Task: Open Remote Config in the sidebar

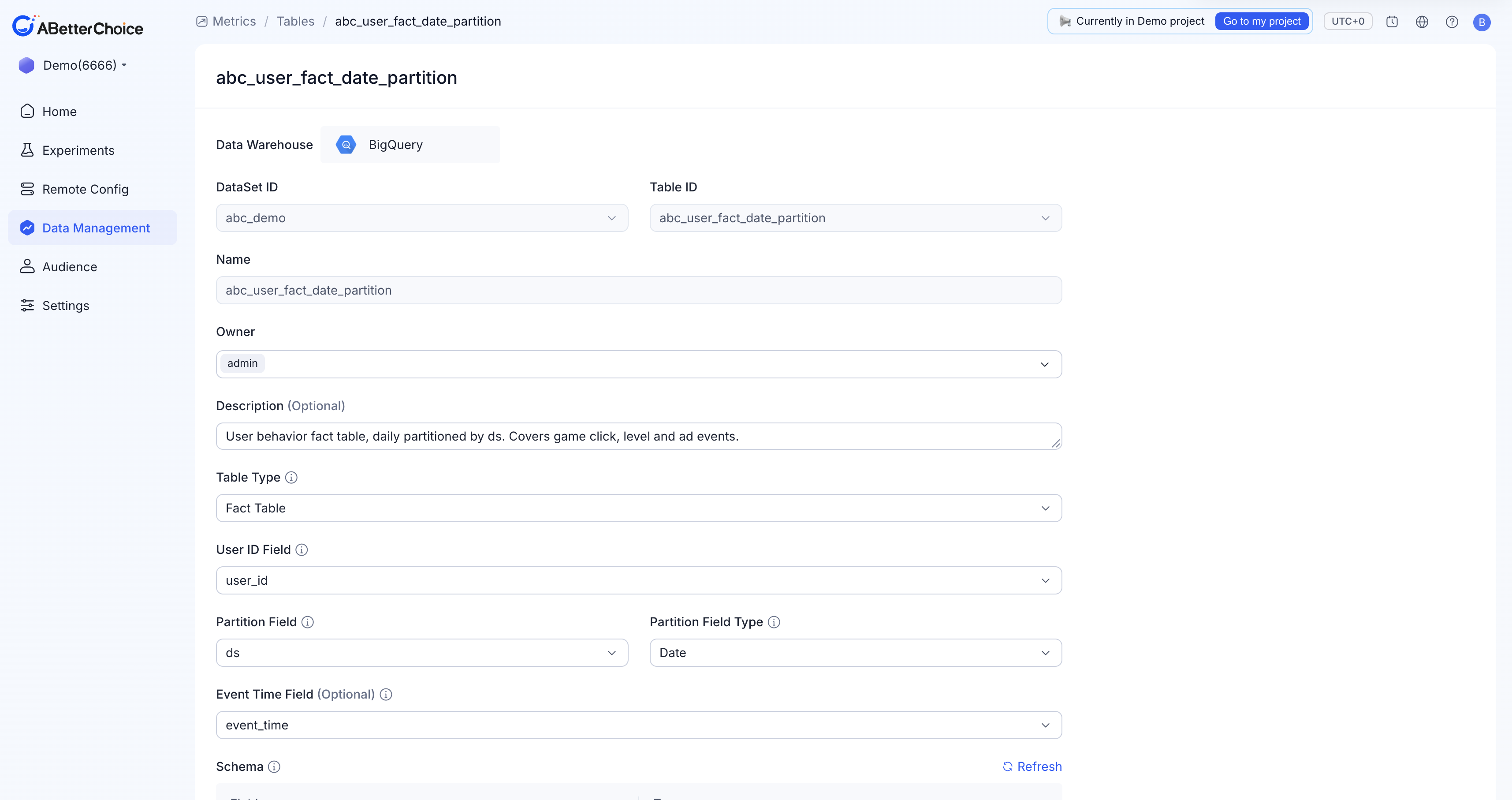Action: click(x=93, y=189)
